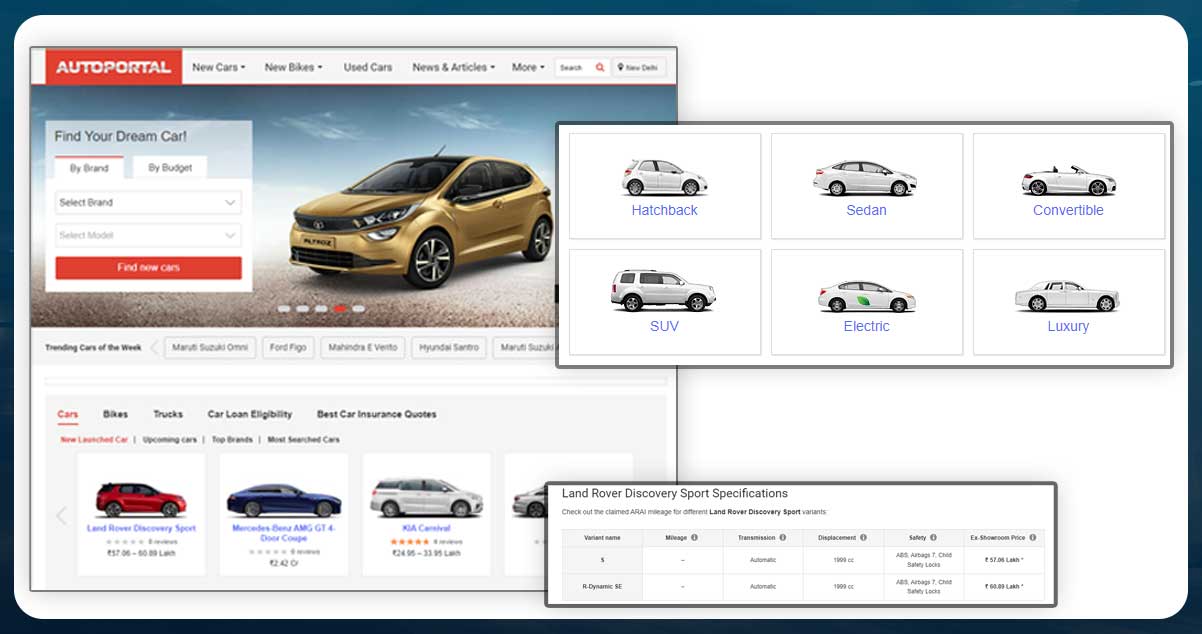Select the first banner slide dot
1202x634 pixels.
[284, 308]
